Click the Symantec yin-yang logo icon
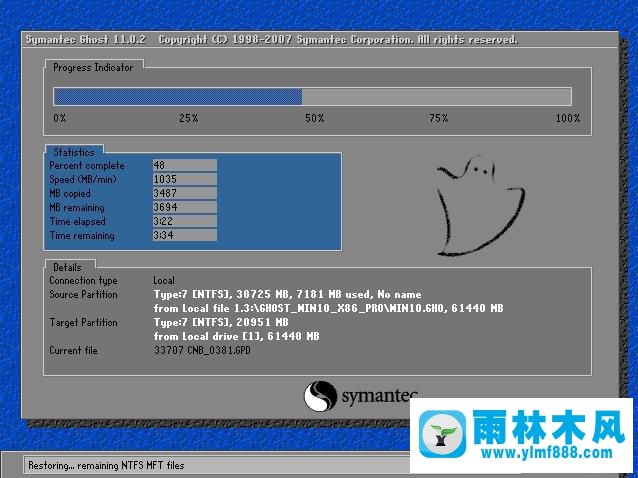Screen dimensions: 638x478 click(x=320, y=396)
